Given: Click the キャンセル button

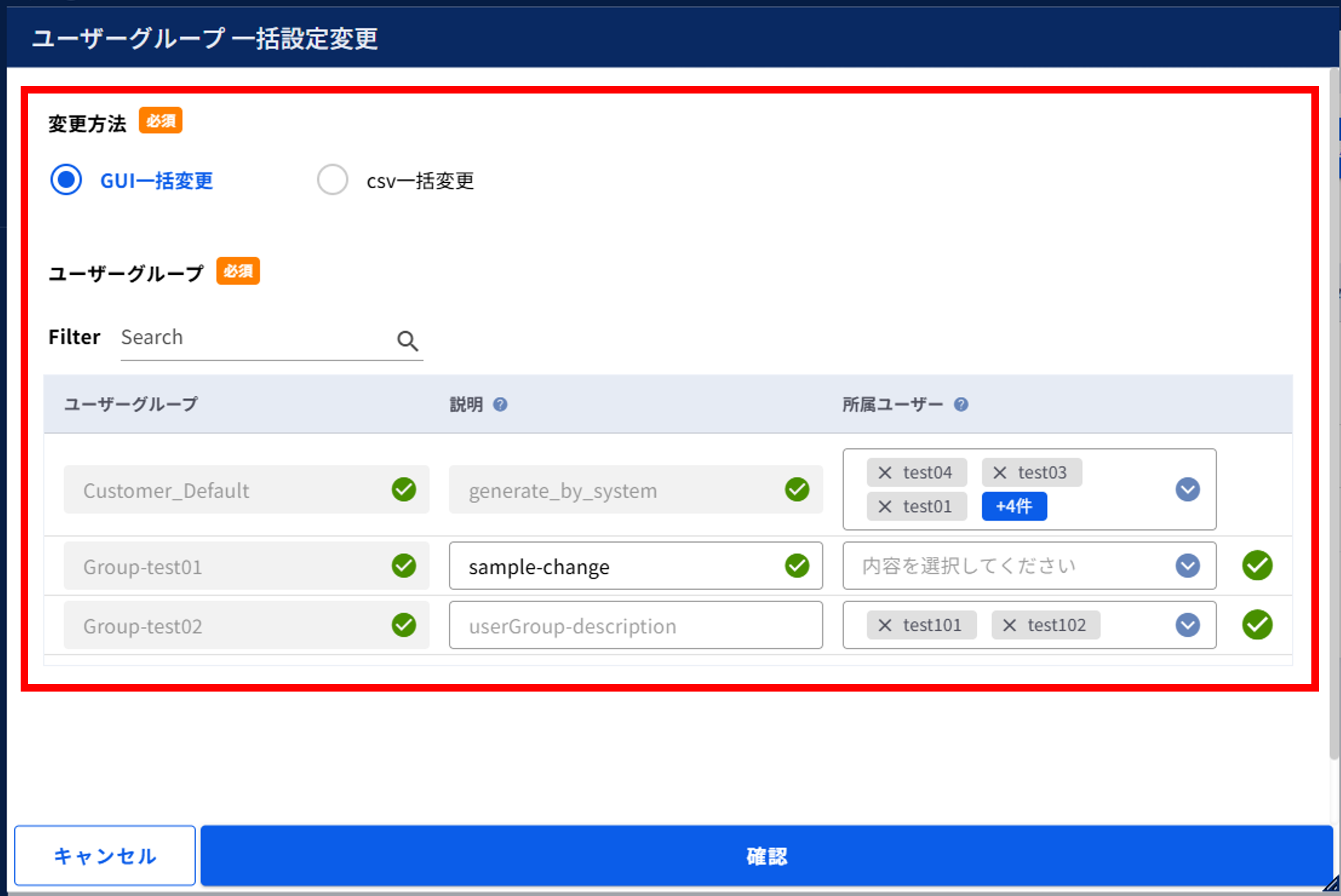Looking at the screenshot, I should click(x=105, y=855).
